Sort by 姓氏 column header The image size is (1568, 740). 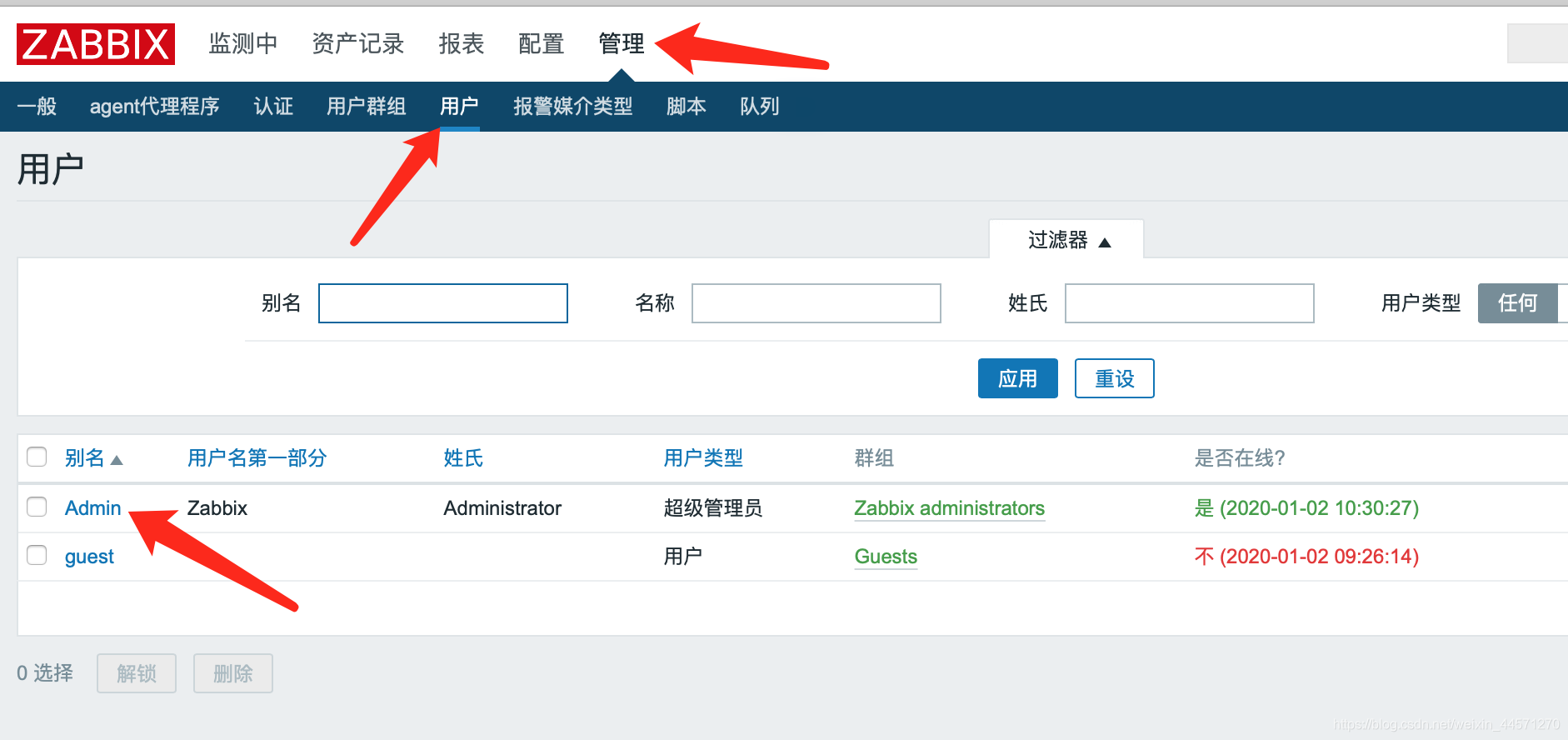coord(463,458)
